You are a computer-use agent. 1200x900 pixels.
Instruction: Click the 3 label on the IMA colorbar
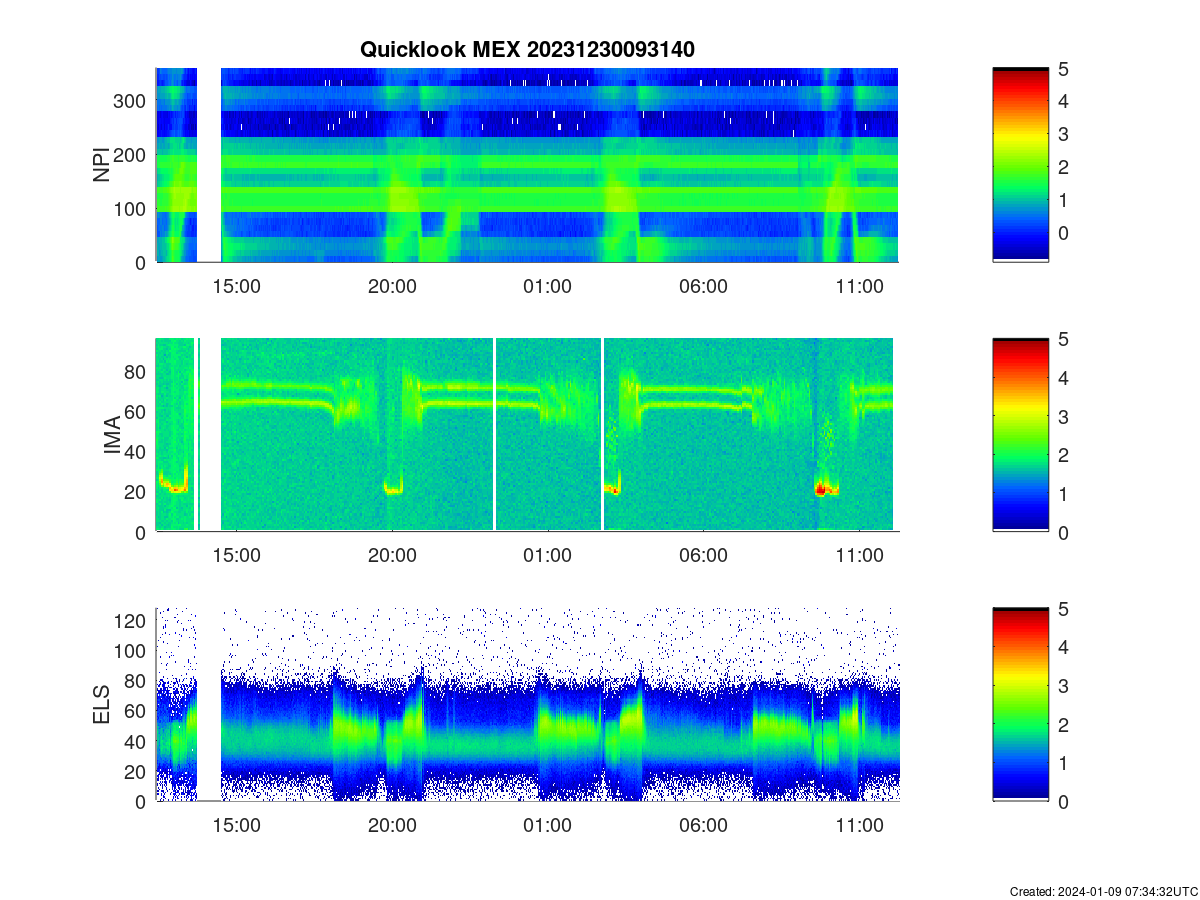(x=1066, y=416)
